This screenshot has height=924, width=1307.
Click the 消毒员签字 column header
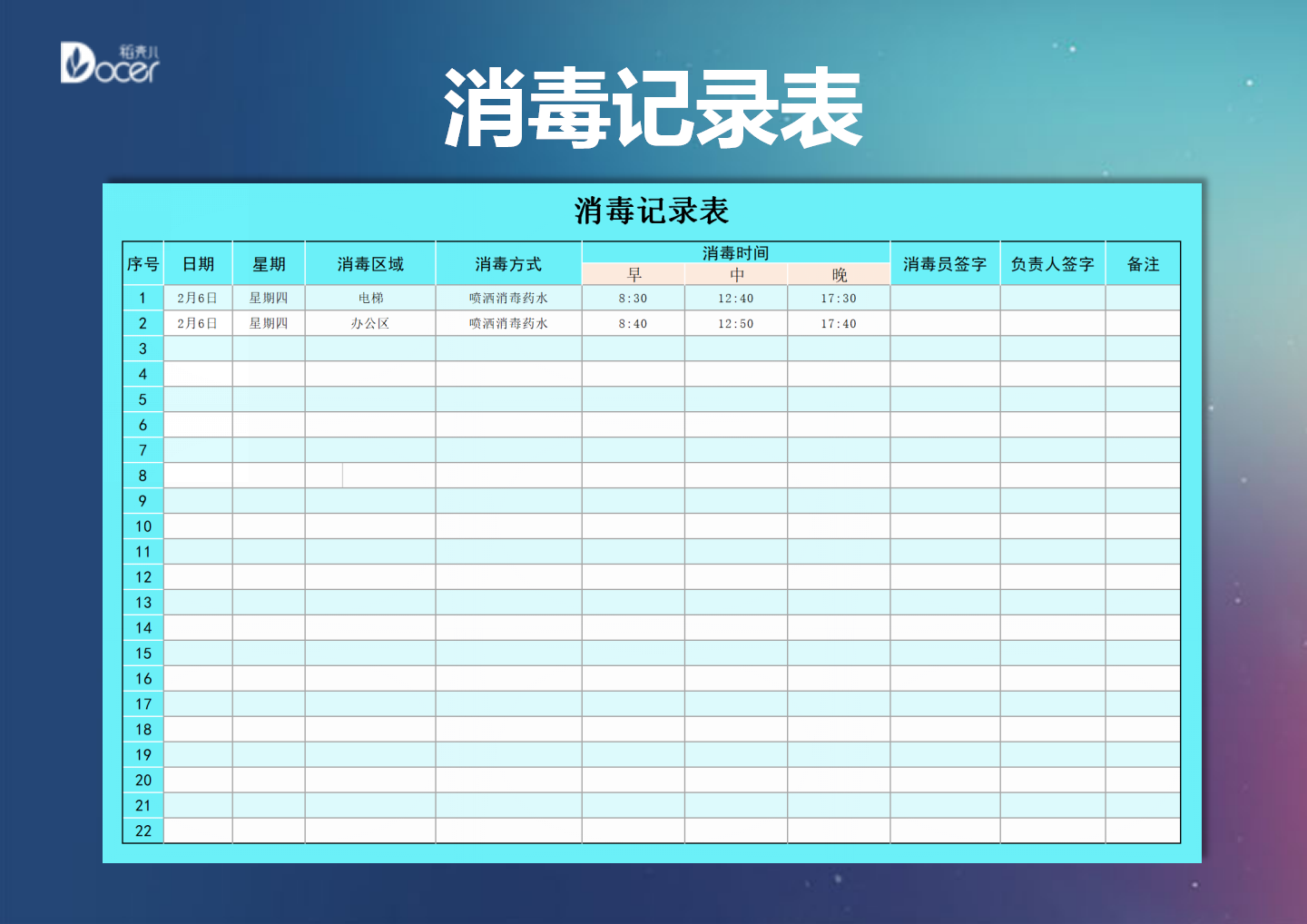(x=944, y=262)
